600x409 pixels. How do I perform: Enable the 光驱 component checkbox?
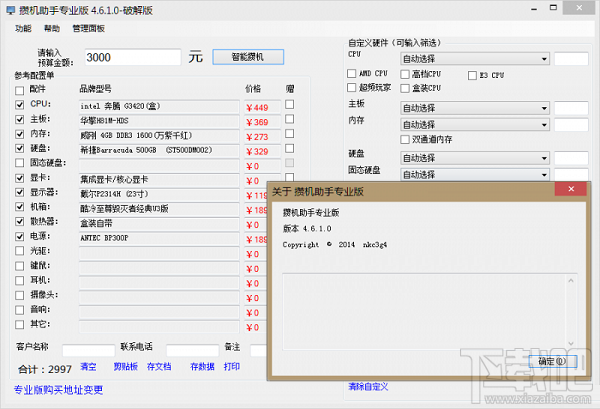pos(20,251)
